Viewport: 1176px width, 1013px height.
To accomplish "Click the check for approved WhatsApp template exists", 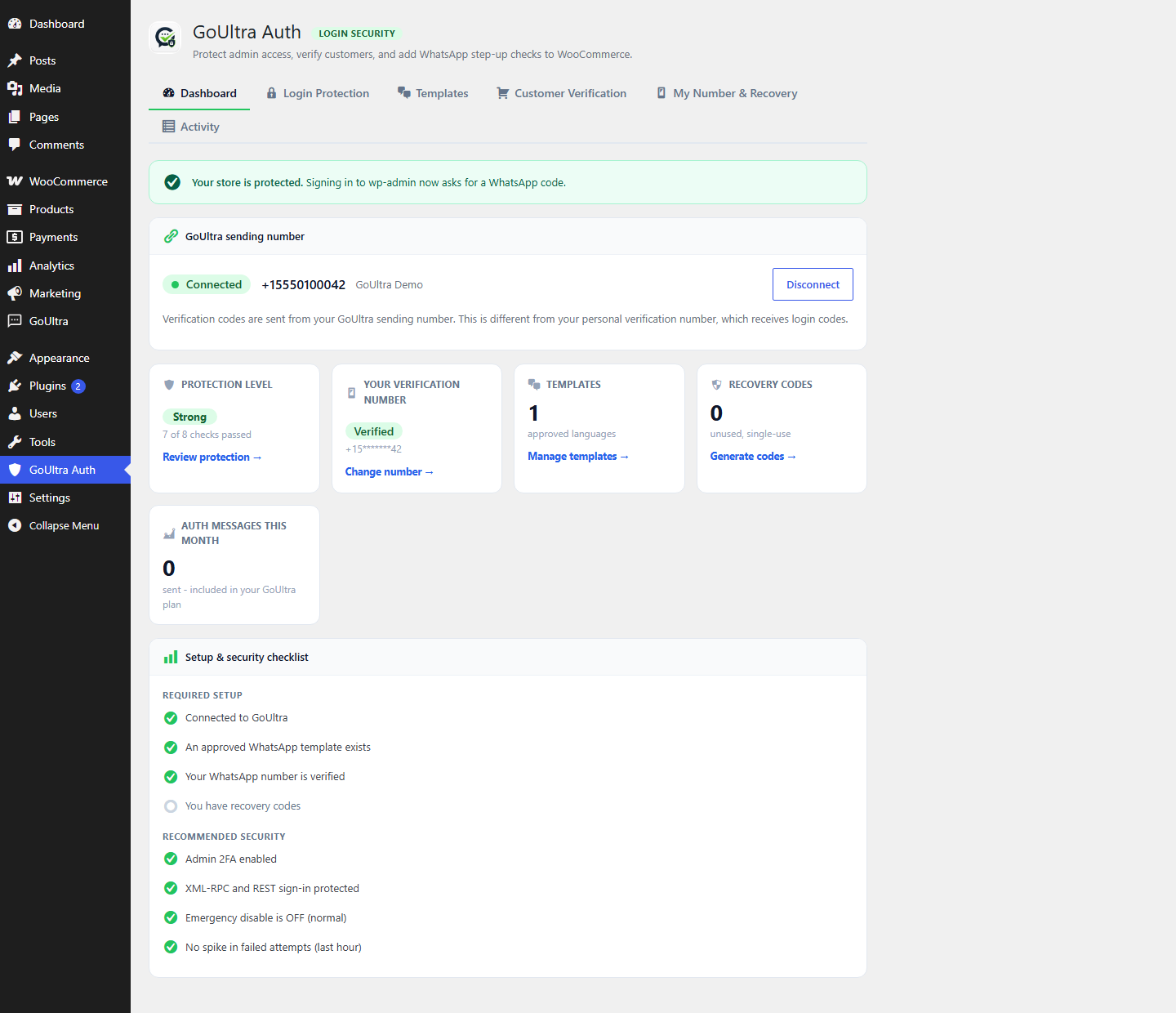I will point(171,747).
